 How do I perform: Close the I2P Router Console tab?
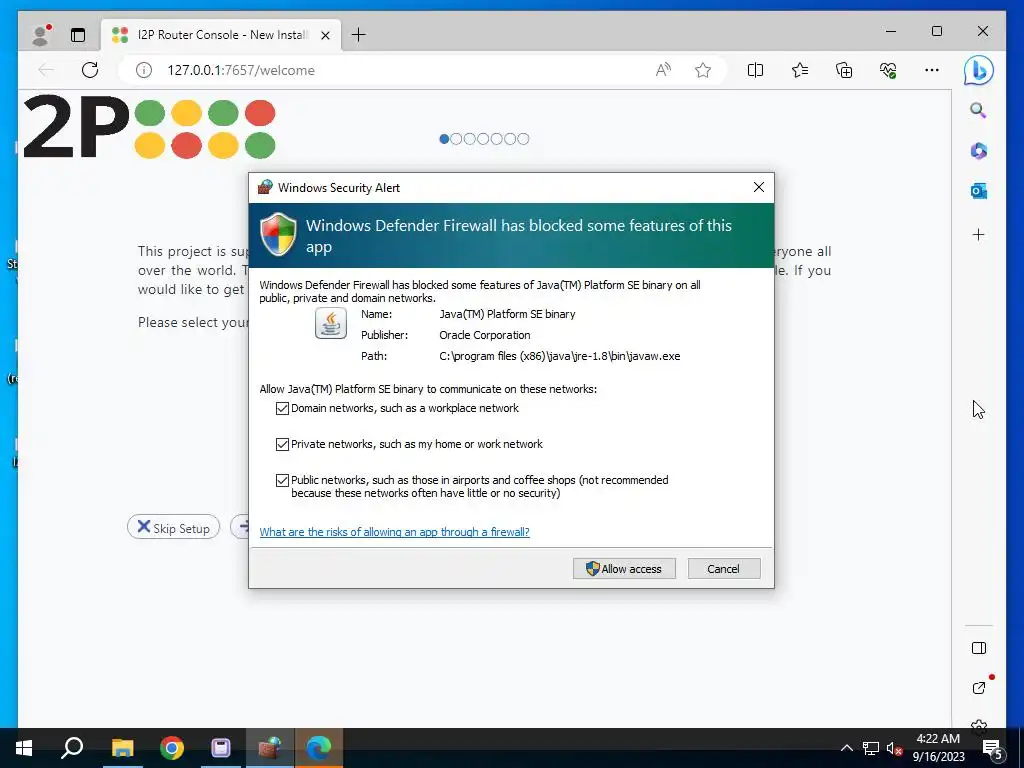(x=325, y=35)
